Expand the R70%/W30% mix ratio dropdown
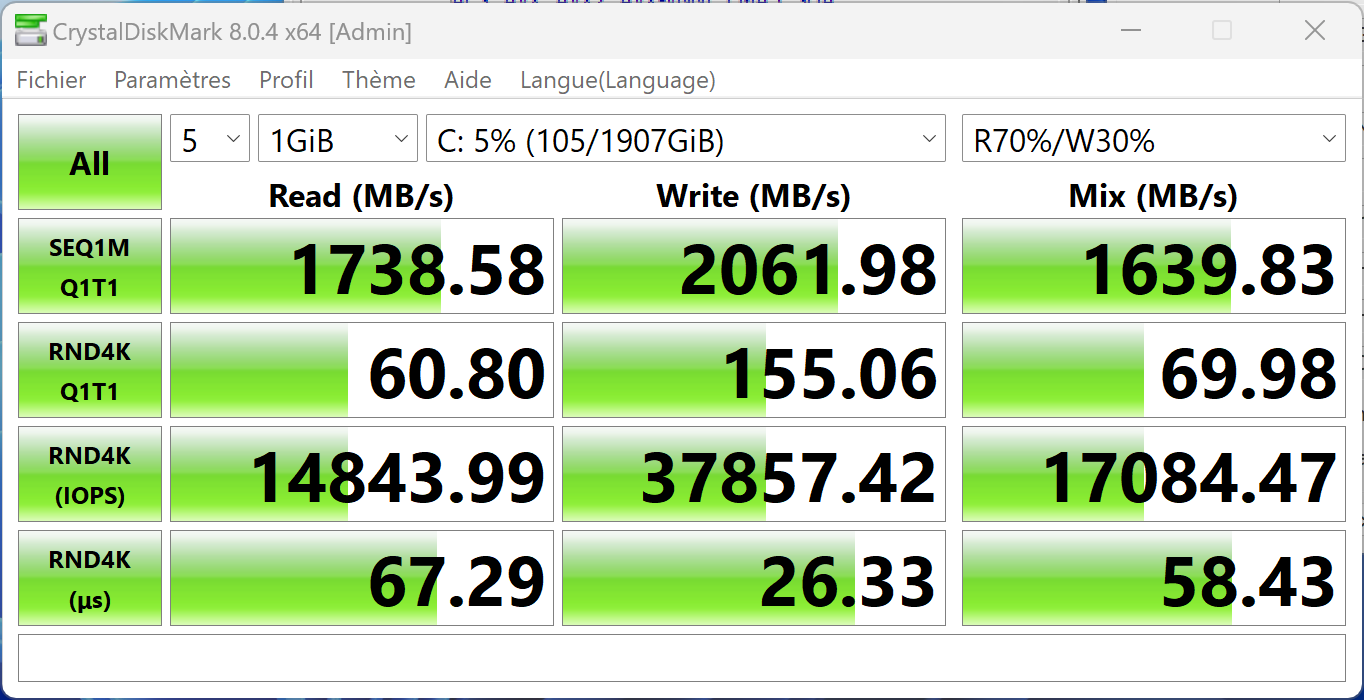The width and height of the screenshot is (1364, 700). tap(1153, 139)
